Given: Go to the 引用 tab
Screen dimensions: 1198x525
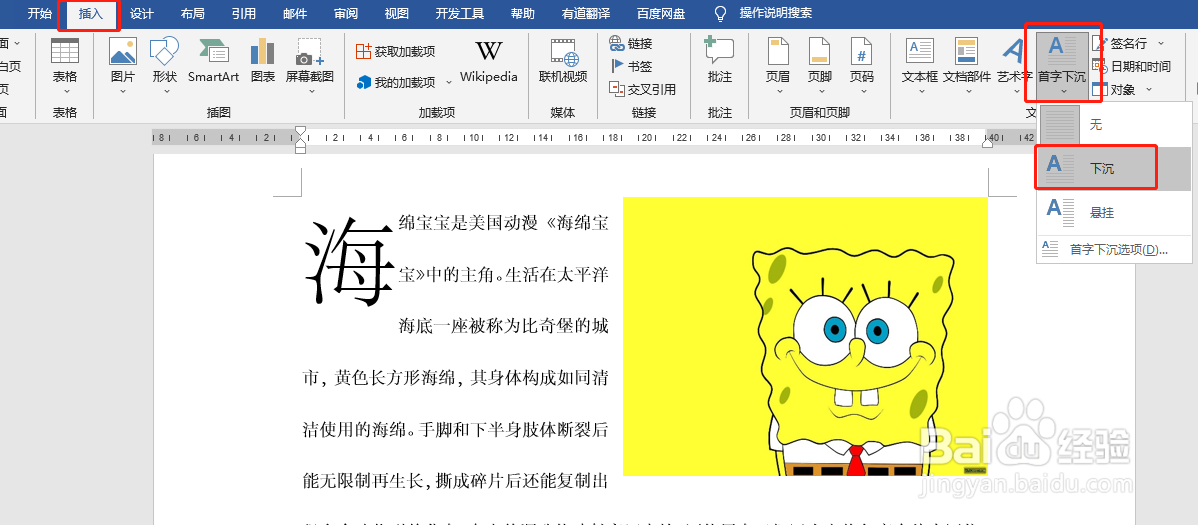Looking at the screenshot, I should (244, 14).
